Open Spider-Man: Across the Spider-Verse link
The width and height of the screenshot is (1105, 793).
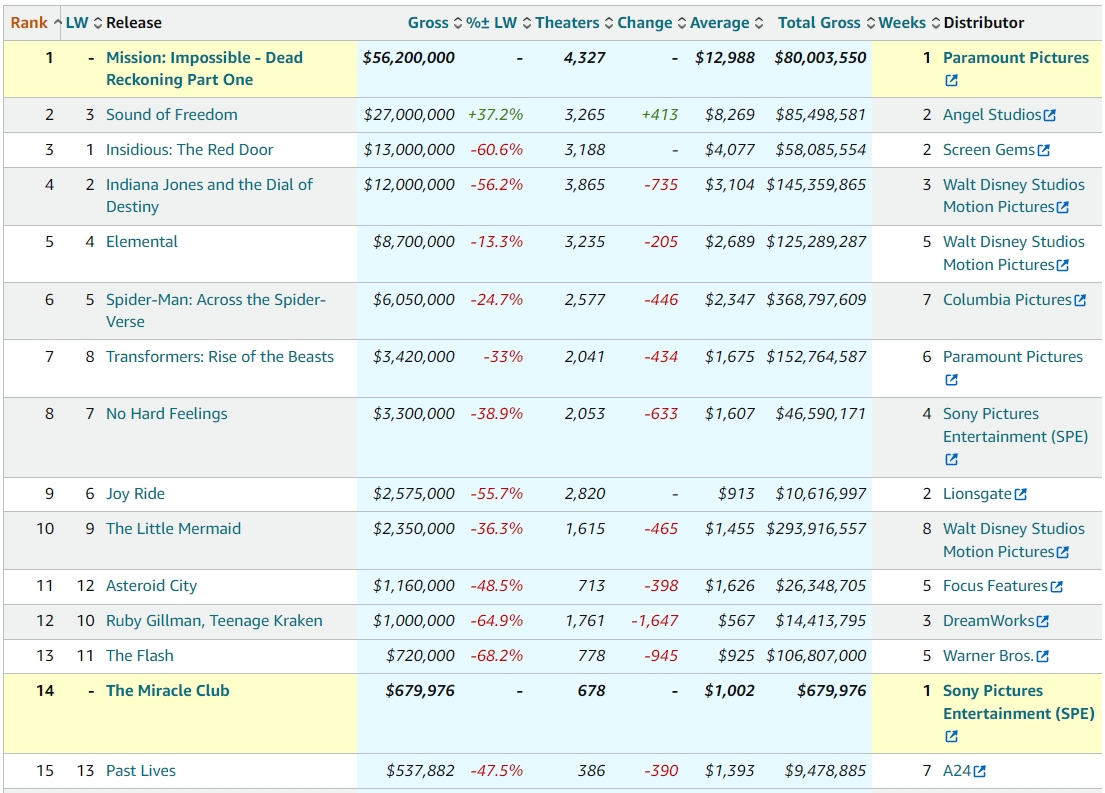coord(216,310)
